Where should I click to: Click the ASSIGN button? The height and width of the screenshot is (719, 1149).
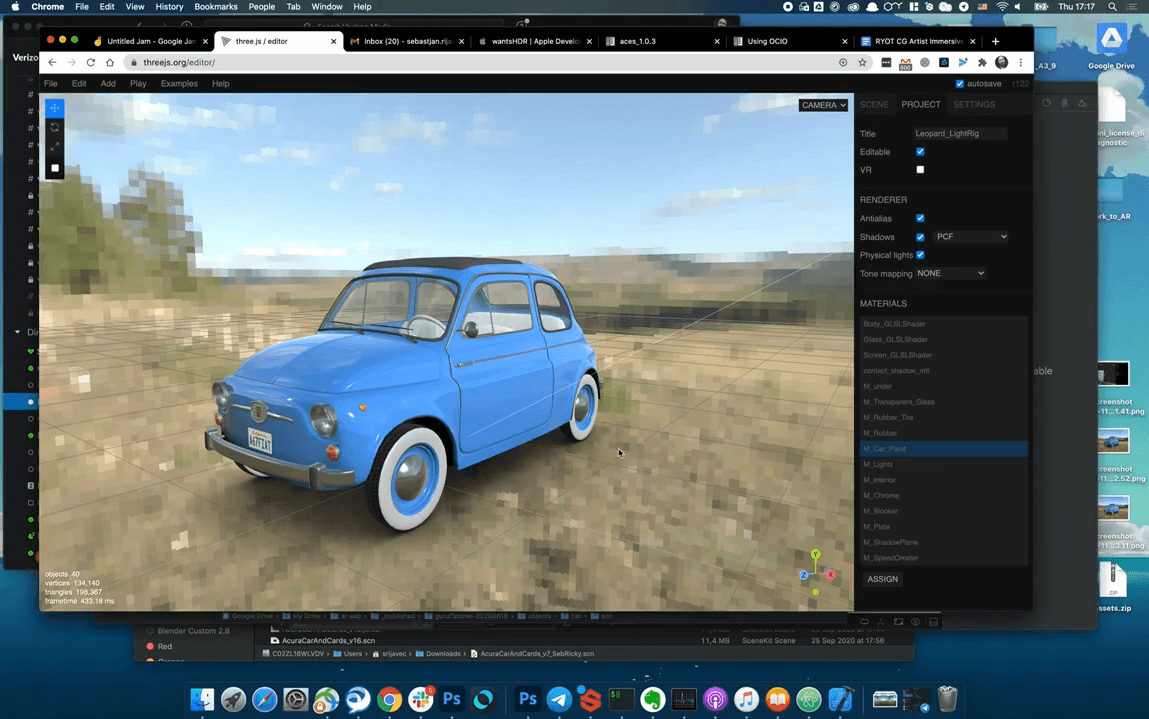pyautogui.click(x=882, y=579)
